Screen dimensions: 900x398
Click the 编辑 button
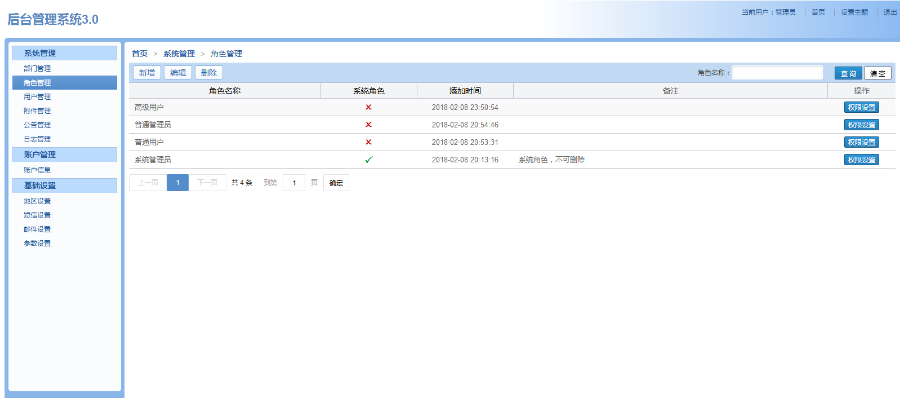pyautogui.click(x=178, y=73)
